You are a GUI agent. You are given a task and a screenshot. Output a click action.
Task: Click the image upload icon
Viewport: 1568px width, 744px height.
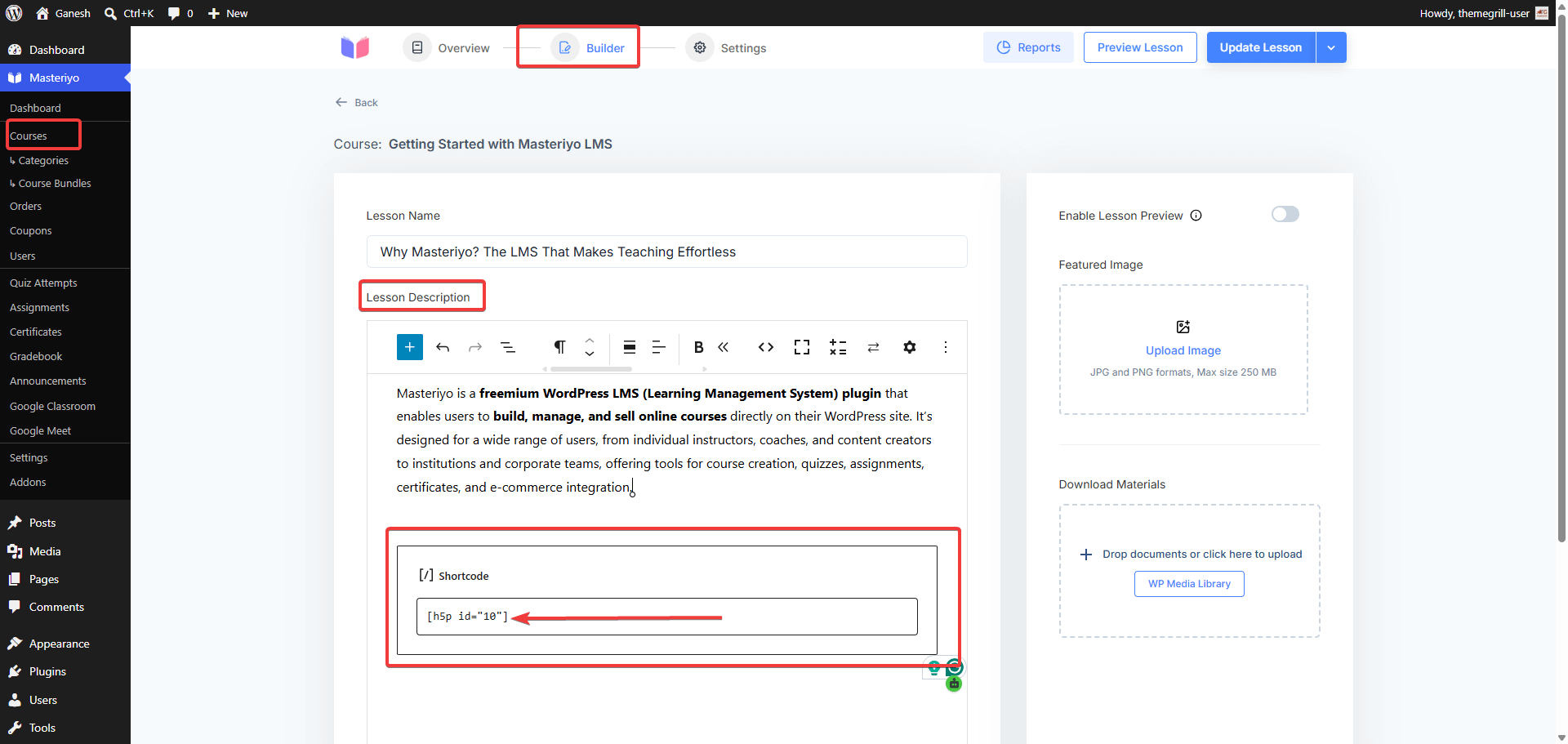(x=1183, y=327)
